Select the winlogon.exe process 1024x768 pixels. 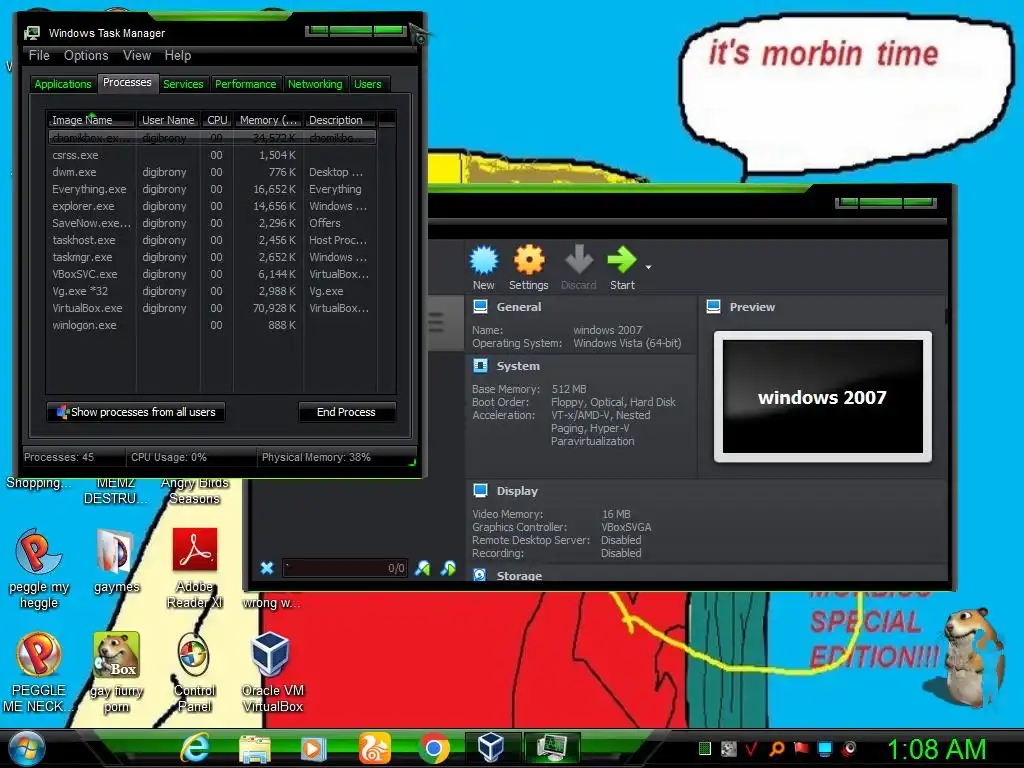pos(212,325)
